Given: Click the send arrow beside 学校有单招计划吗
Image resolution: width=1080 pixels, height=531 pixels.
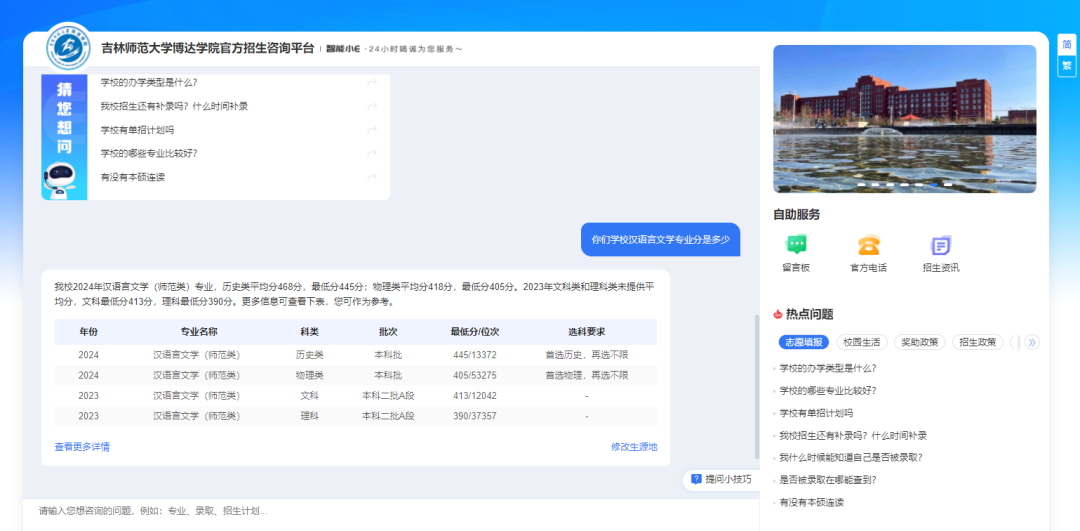Looking at the screenshot, I should (x=372, y=130).
